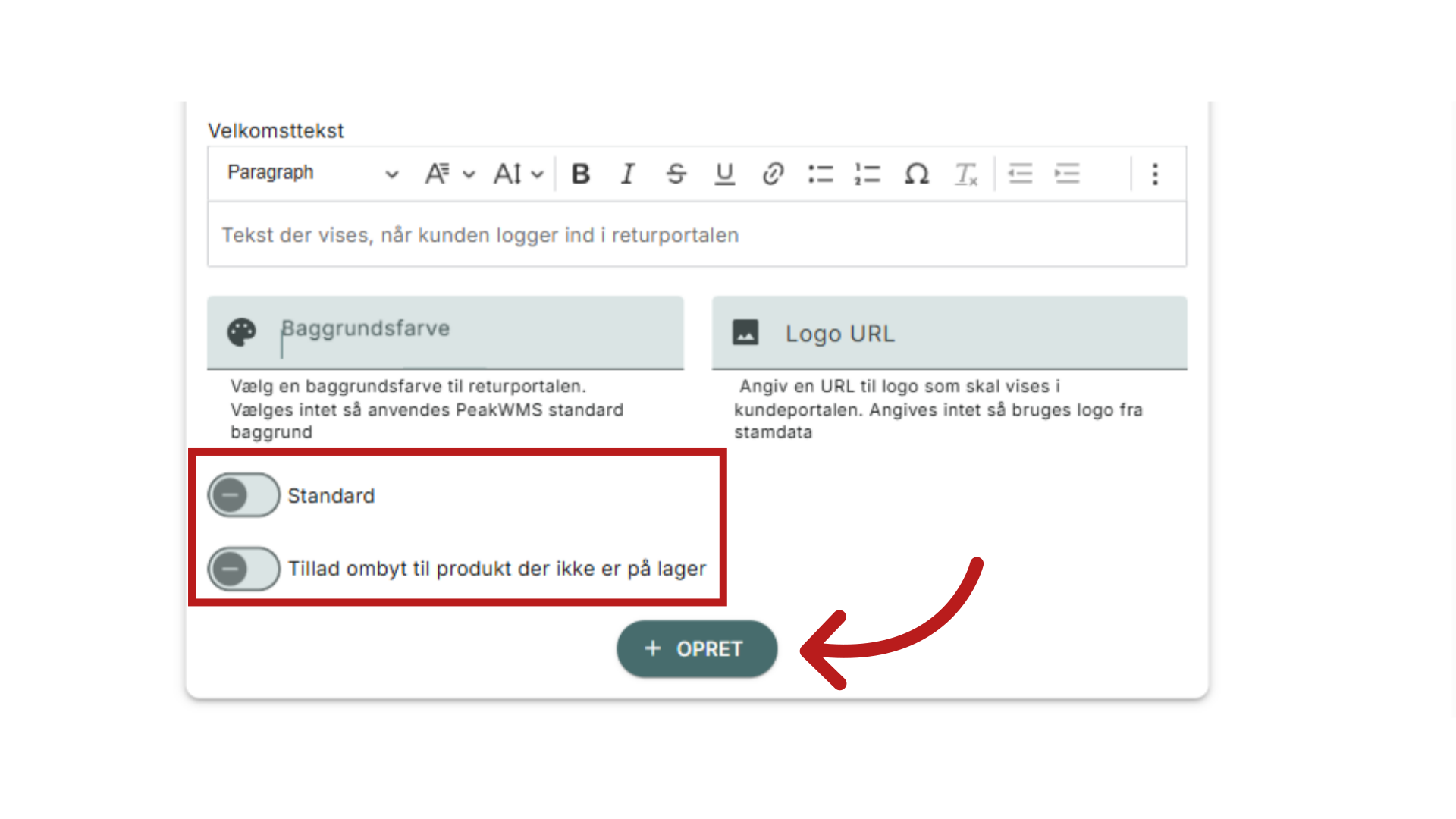1456x819 pixels.
Task: Click into the Velkomsttekst text area
Action: pyautogui.click(x=697, y=235)
